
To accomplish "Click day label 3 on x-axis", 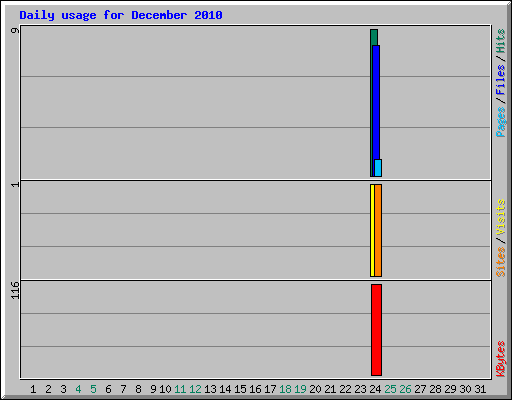I will (63, 389).
